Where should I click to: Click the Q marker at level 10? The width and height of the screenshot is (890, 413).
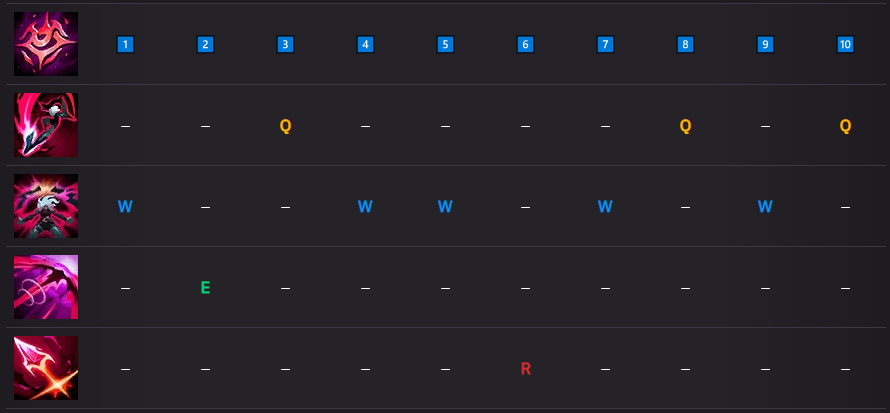(x=845, y=126)
